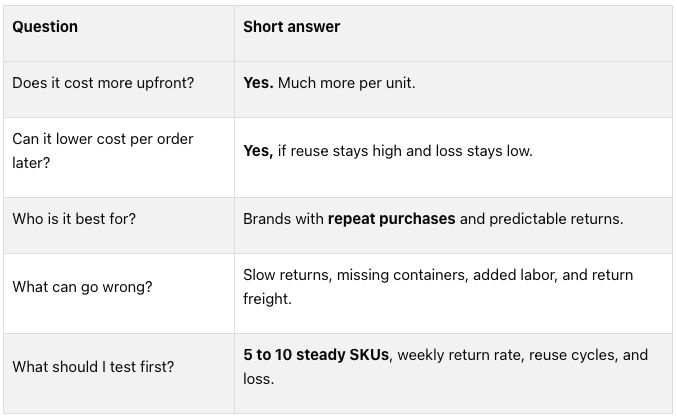Click 'Slow returns, missing containers' answer
This screenshot has width=677, height=419.
[356, 275]
